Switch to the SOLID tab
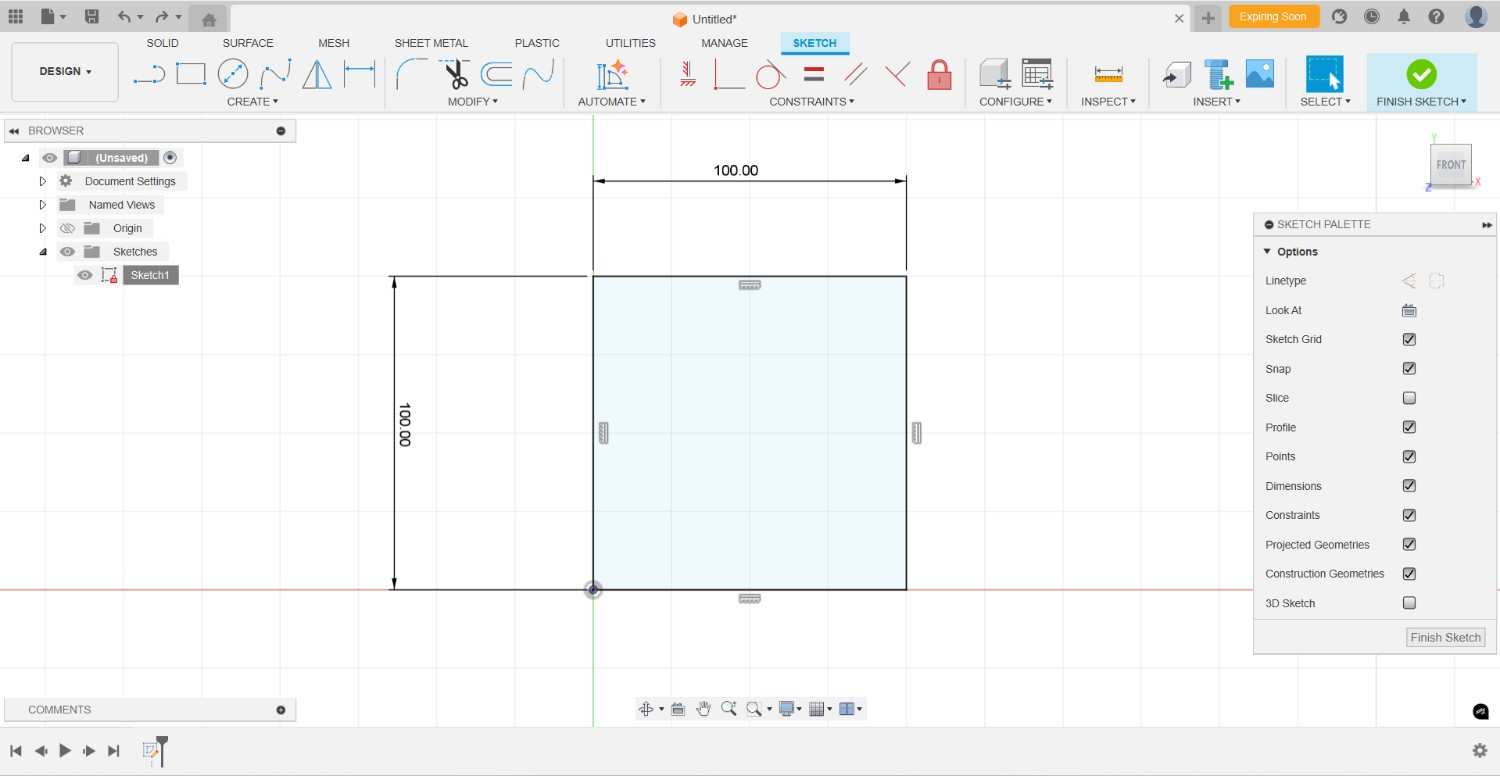 click(x=163, y=43)
